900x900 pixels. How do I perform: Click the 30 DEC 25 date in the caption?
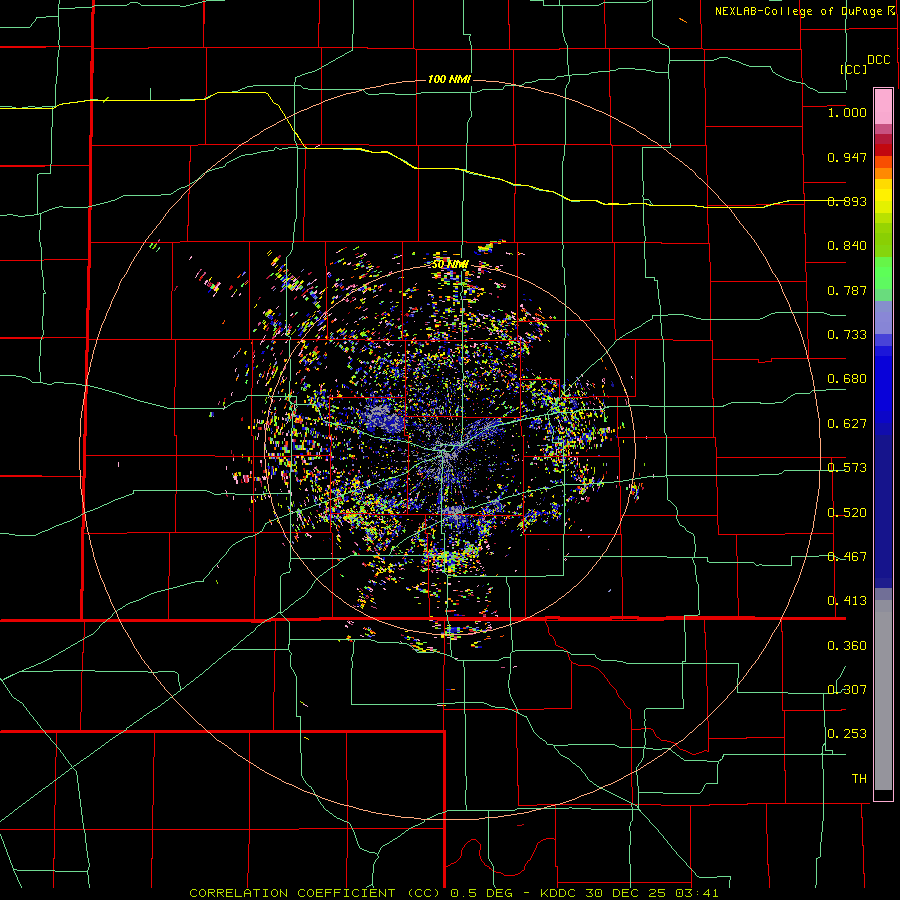click(626, 893)
